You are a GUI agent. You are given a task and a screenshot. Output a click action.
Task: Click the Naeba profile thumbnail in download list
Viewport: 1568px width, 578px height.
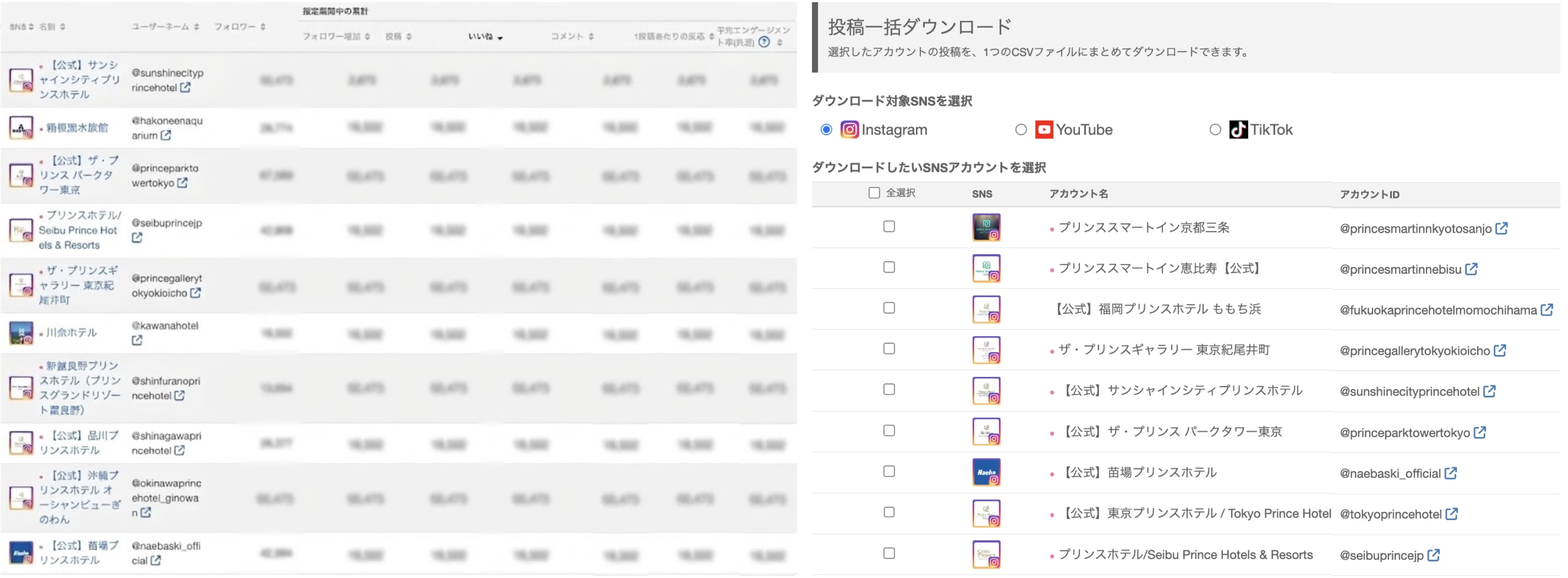(x=986, y=473)
